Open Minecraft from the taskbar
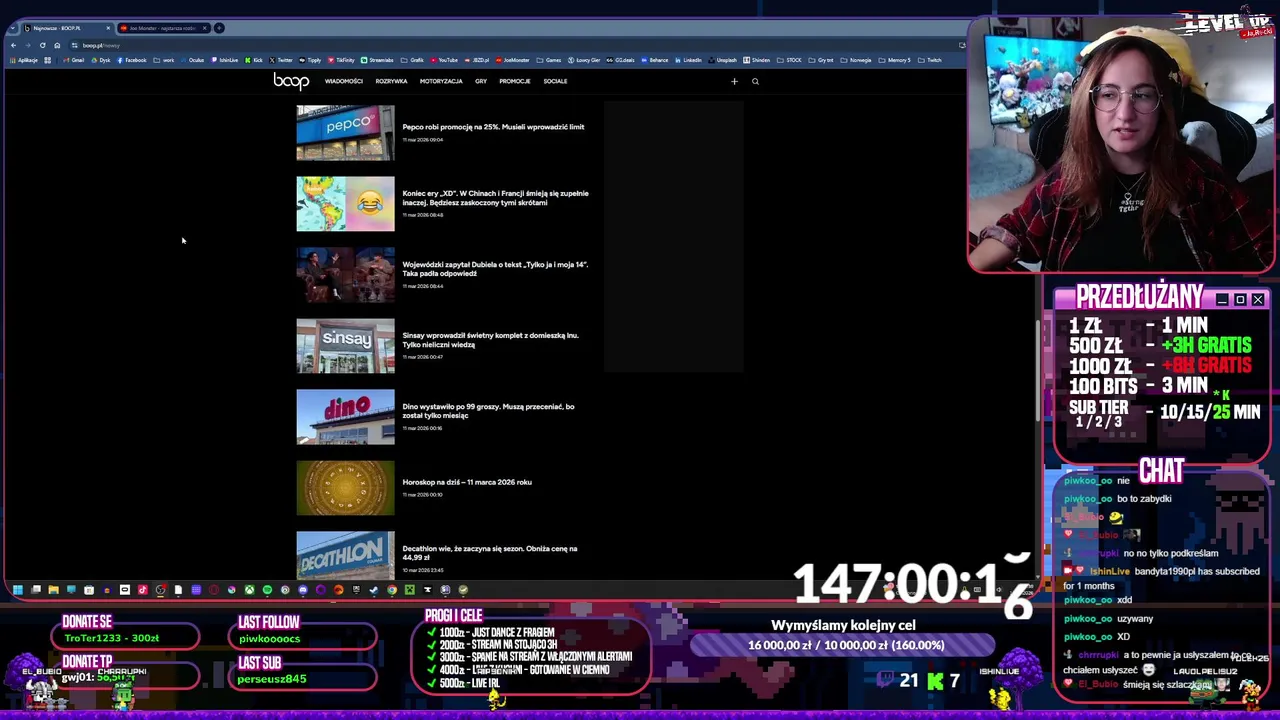This screenshot has width=1280, height=720. click(410, 590)
